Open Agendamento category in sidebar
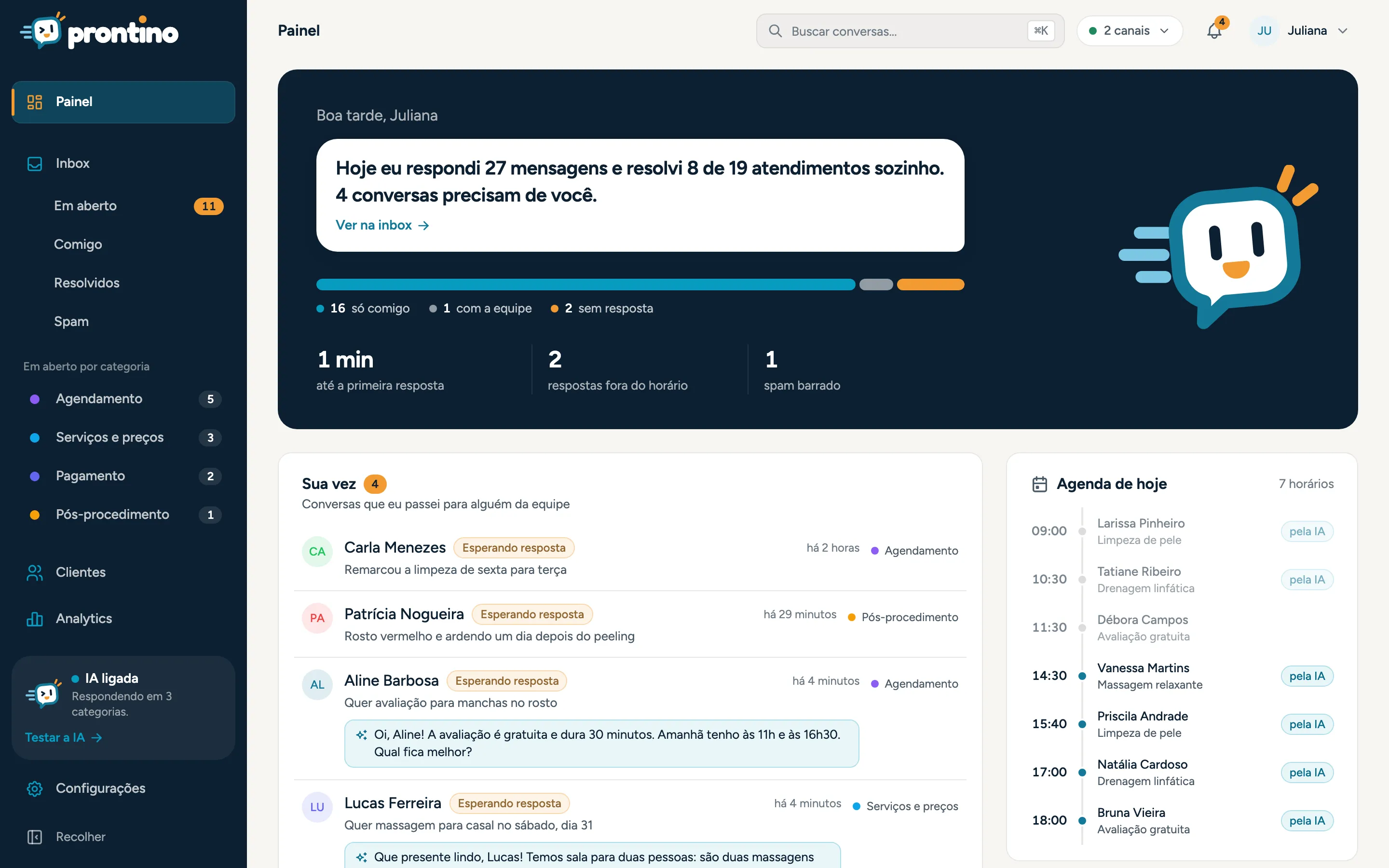Screen dimensions: 1389x868 pos(123,399)
